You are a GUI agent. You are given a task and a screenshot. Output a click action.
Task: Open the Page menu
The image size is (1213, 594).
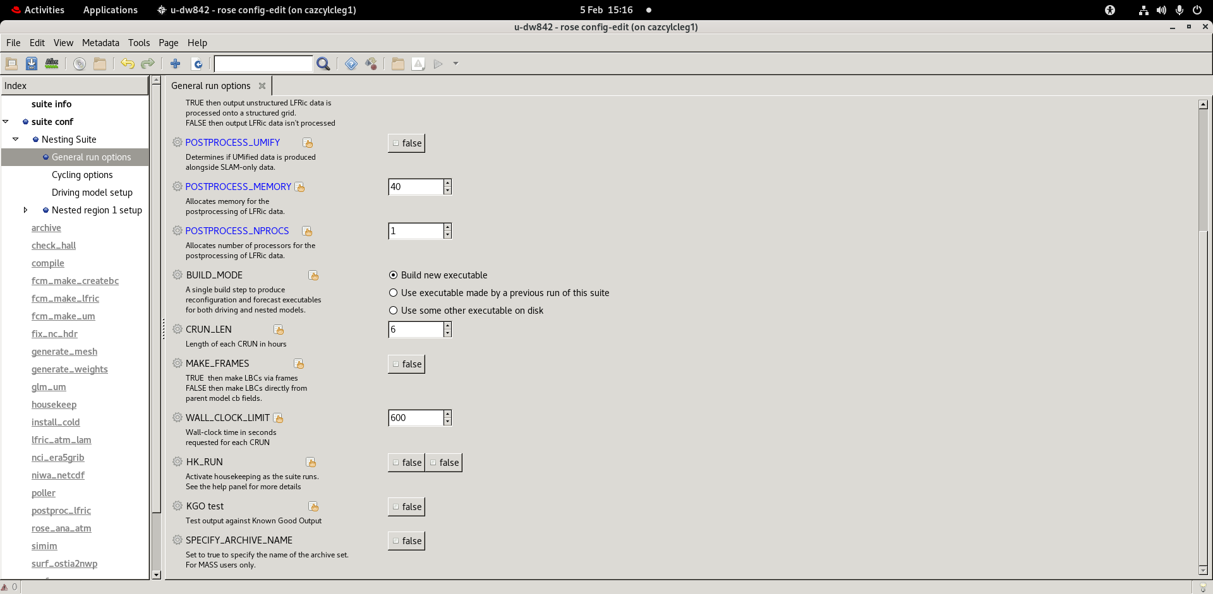168,43
